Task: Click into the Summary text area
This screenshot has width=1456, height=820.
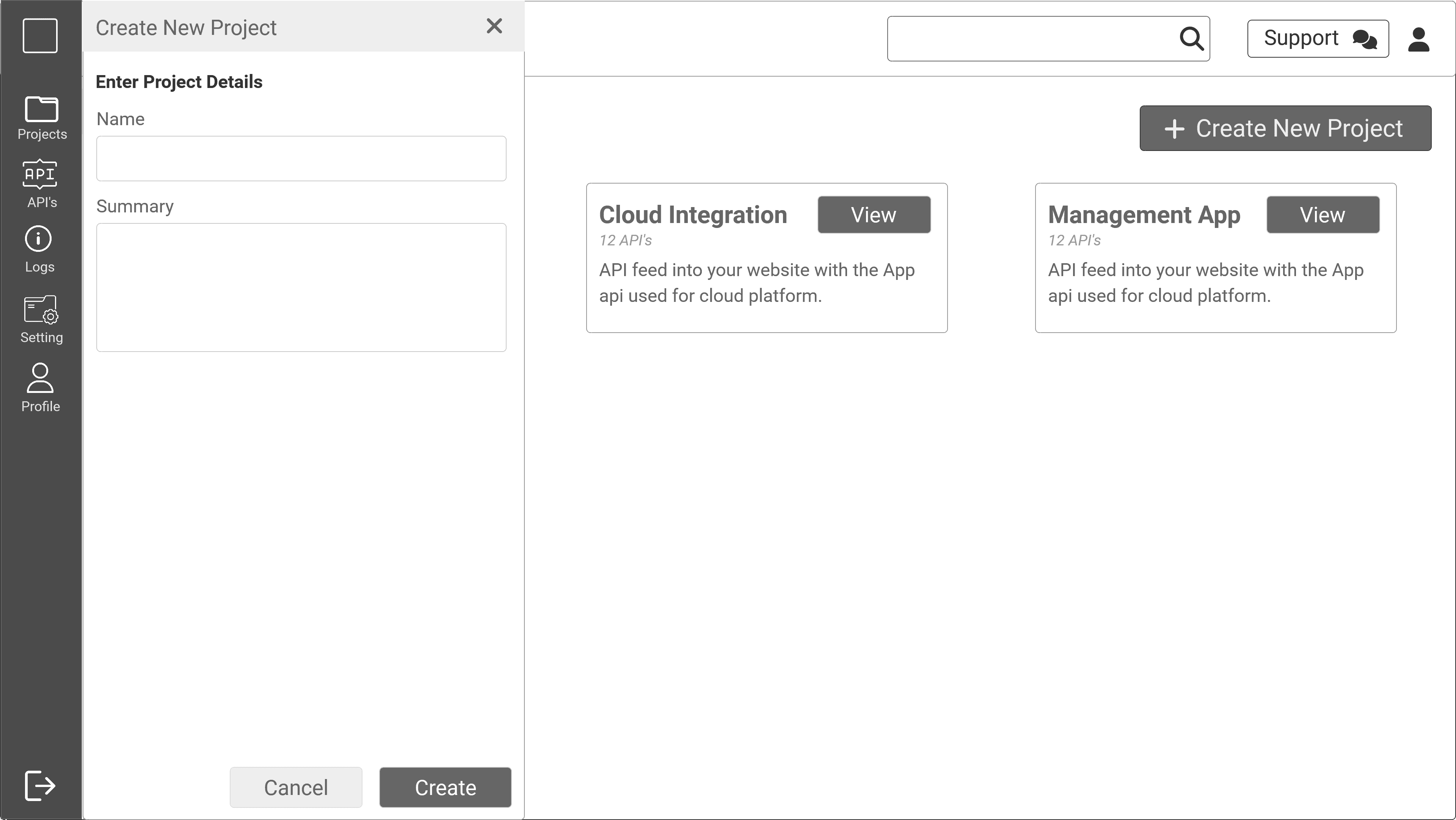Action: pyautogui.click(x=301, y=287)
